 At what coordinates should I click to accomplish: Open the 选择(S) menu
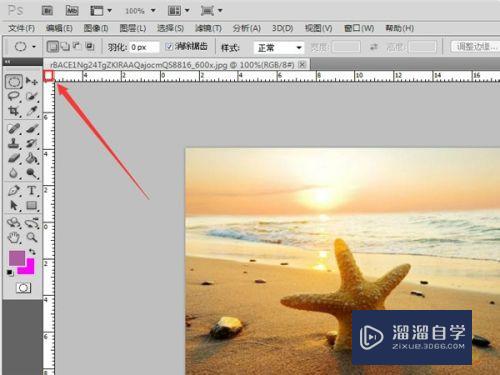pos(171,28)
